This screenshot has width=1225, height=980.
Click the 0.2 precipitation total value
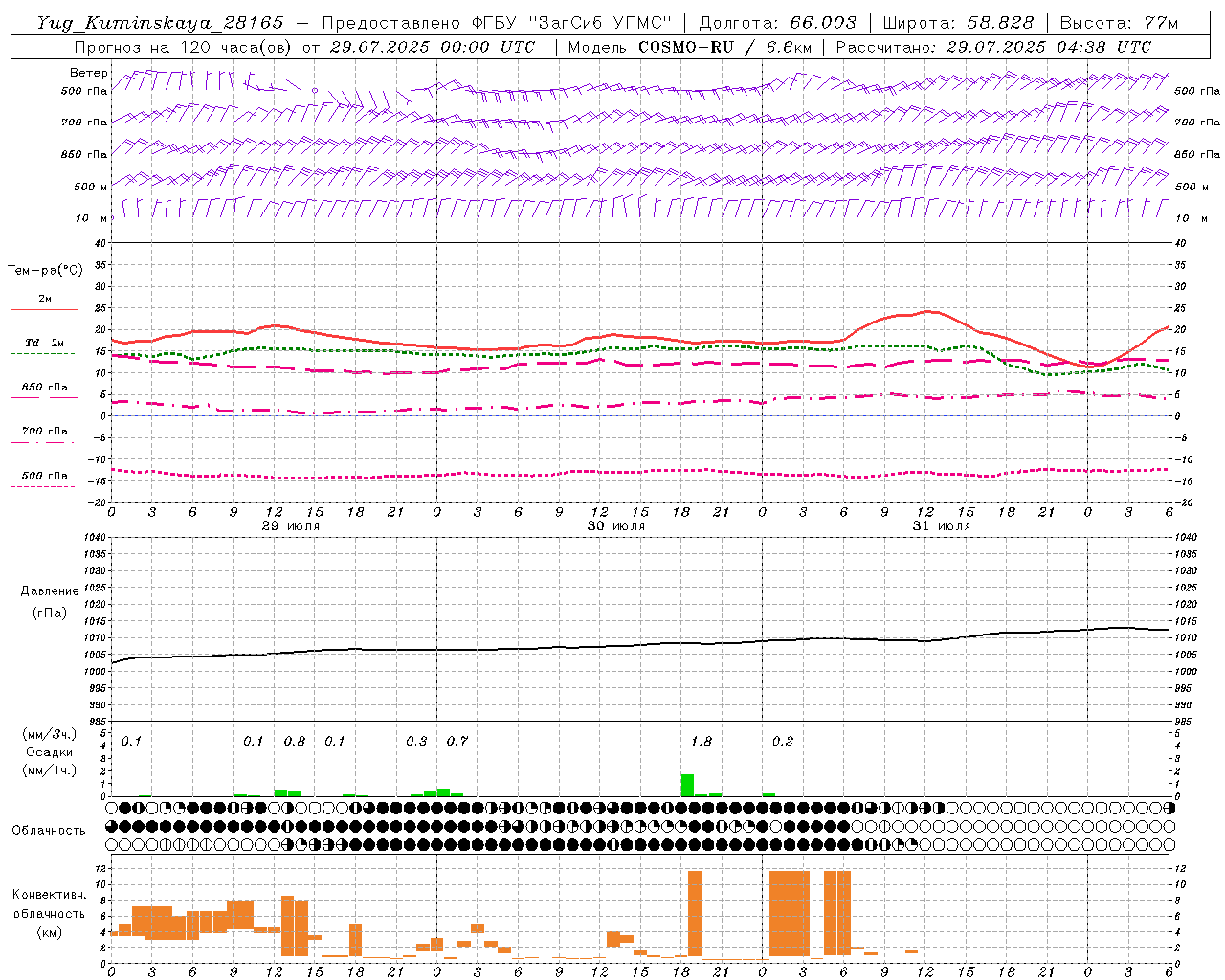(783, 742)
